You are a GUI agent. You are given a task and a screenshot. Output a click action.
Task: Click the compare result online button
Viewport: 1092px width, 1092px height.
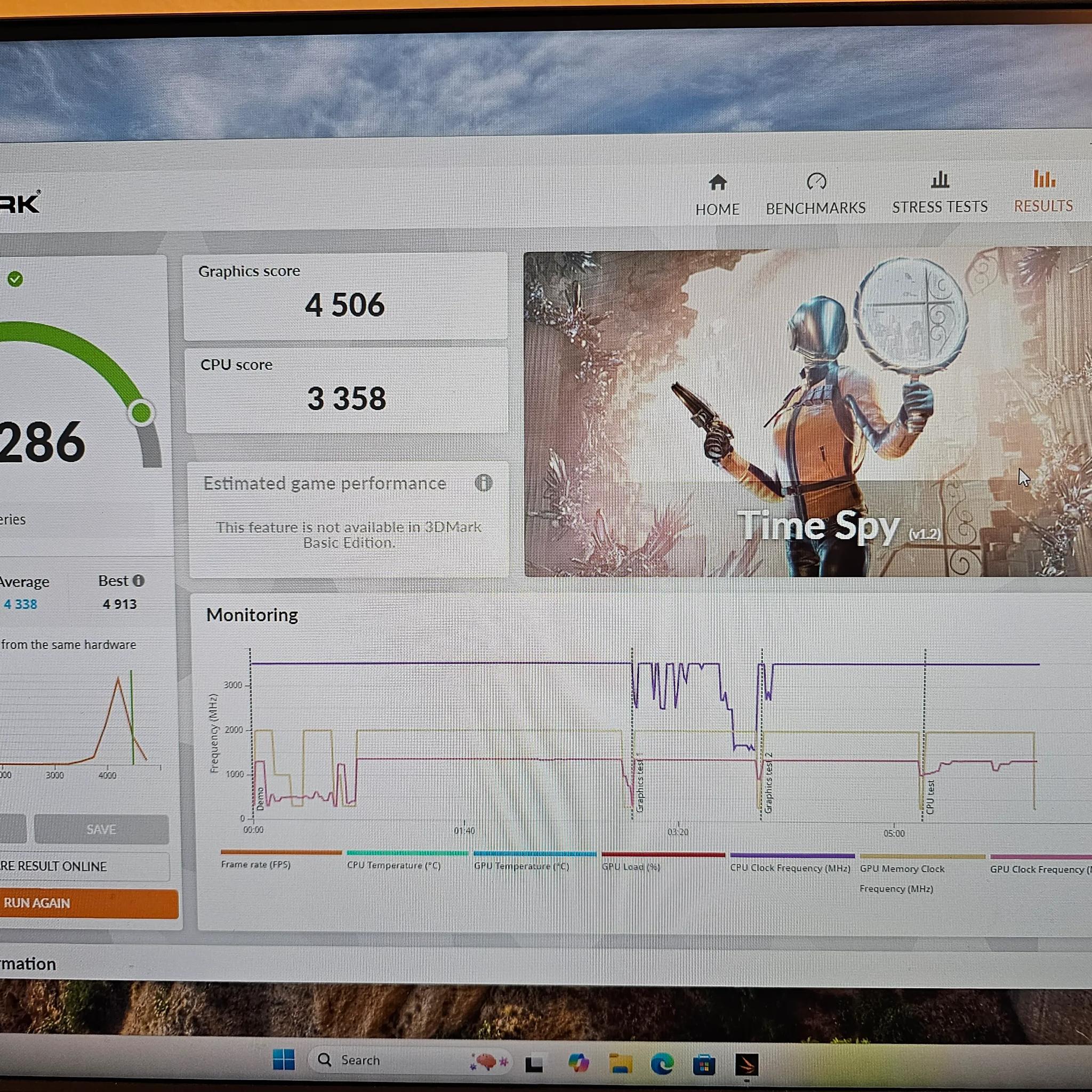pos(85,866)
